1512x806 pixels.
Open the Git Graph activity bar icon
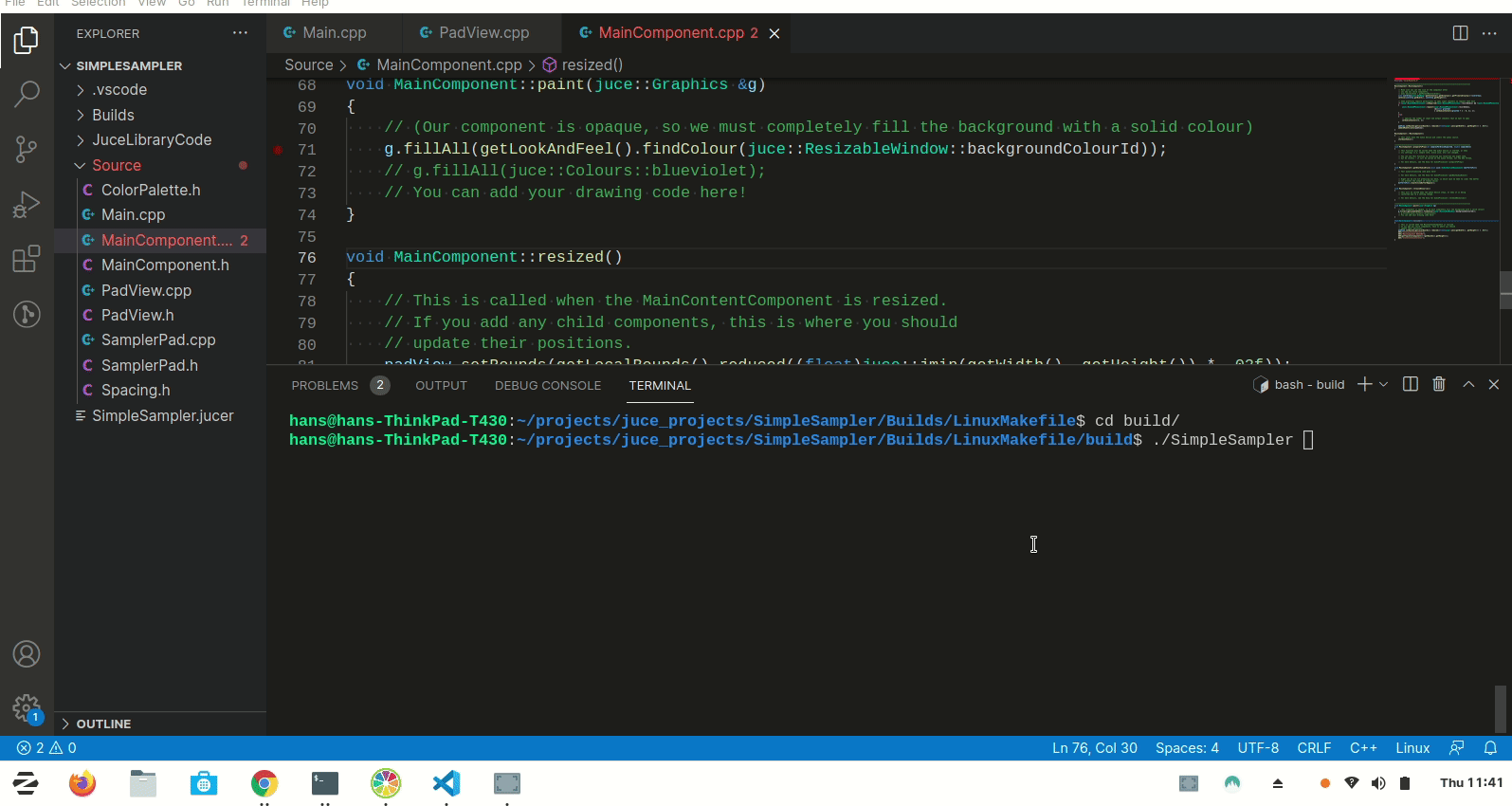click(27, 314)
